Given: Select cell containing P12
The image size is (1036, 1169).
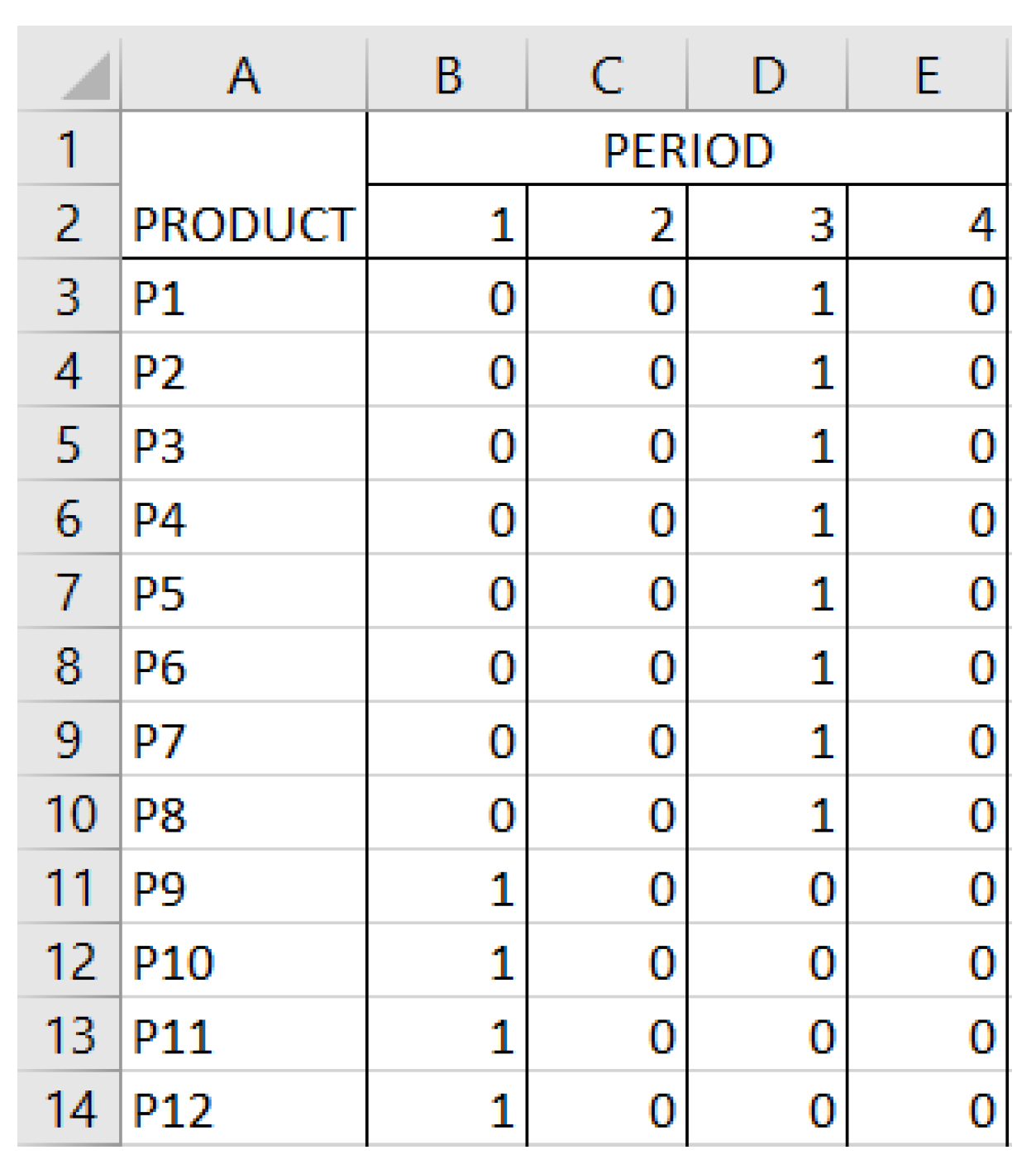Looking at the screenshot, I should click(244, 1109).
